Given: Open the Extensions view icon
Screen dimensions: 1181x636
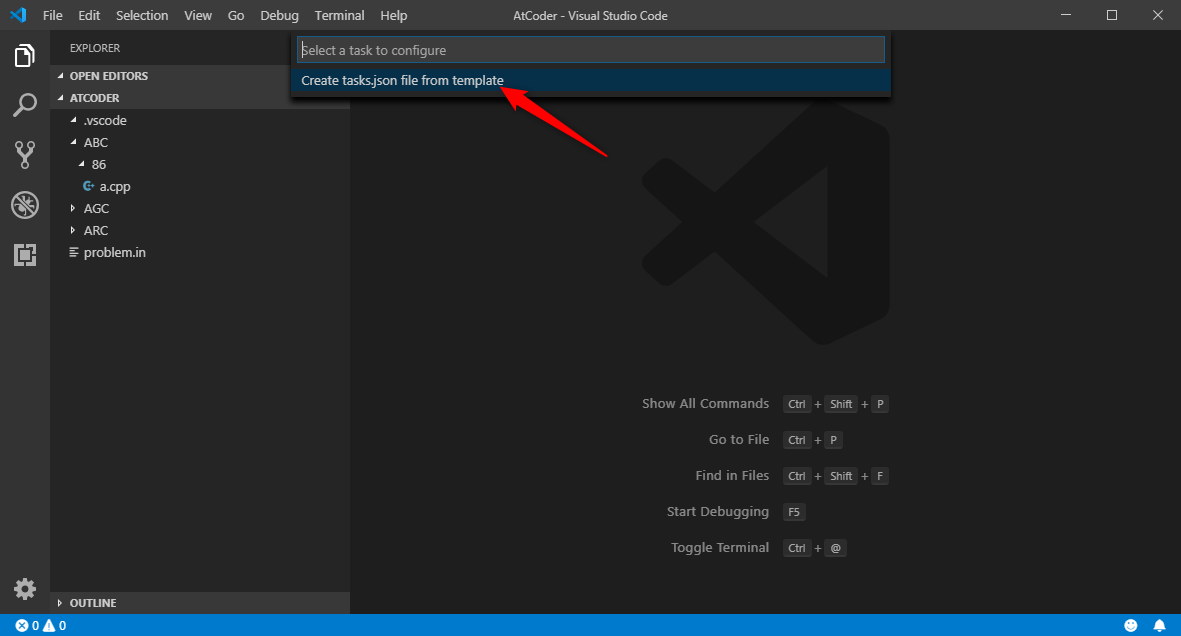Looking at the screenshot, I should 24,255.
